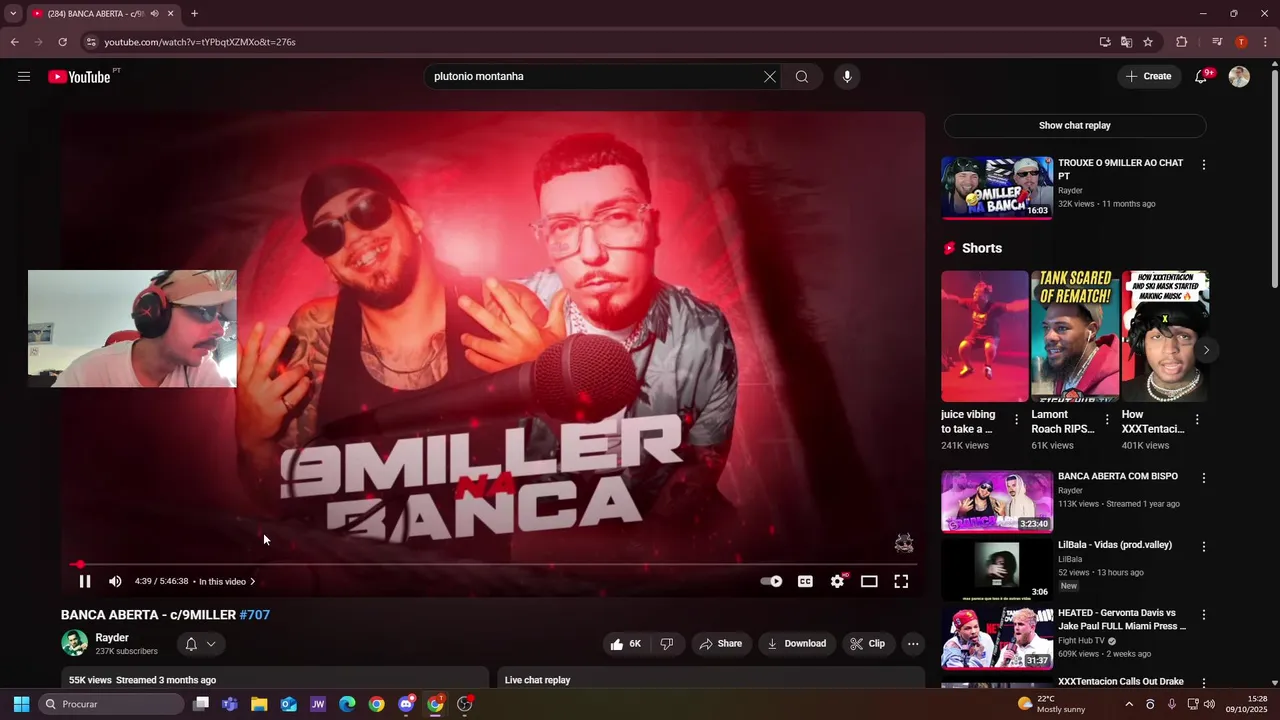Open options for the 'juice vibing' short
Viewport: 1280px width, 720px height.
(x=1016, y=420)
